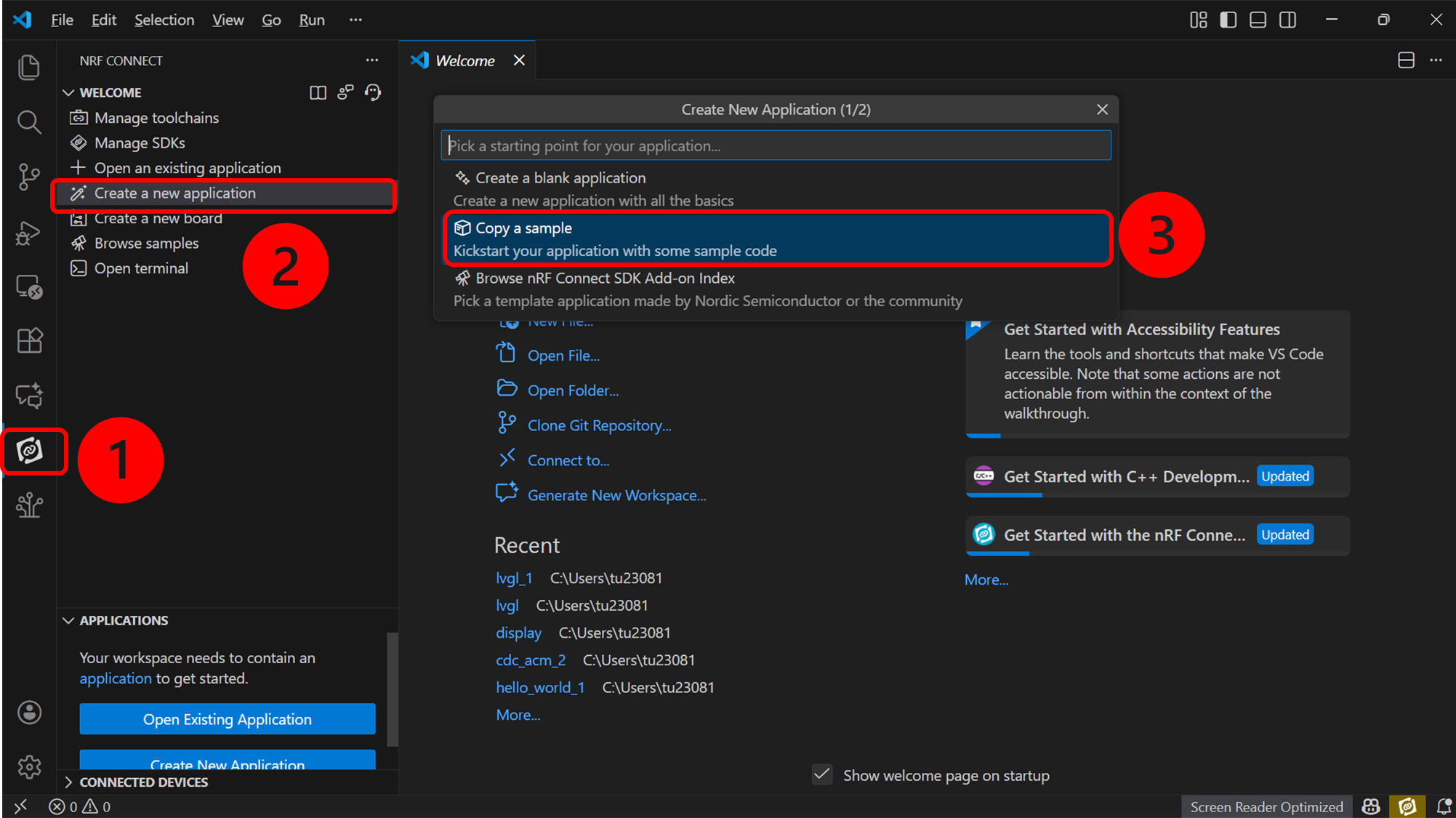Select the Copy a sample option
The height and width of the screenshot is (818, 1456).
(x=776, y=238)
